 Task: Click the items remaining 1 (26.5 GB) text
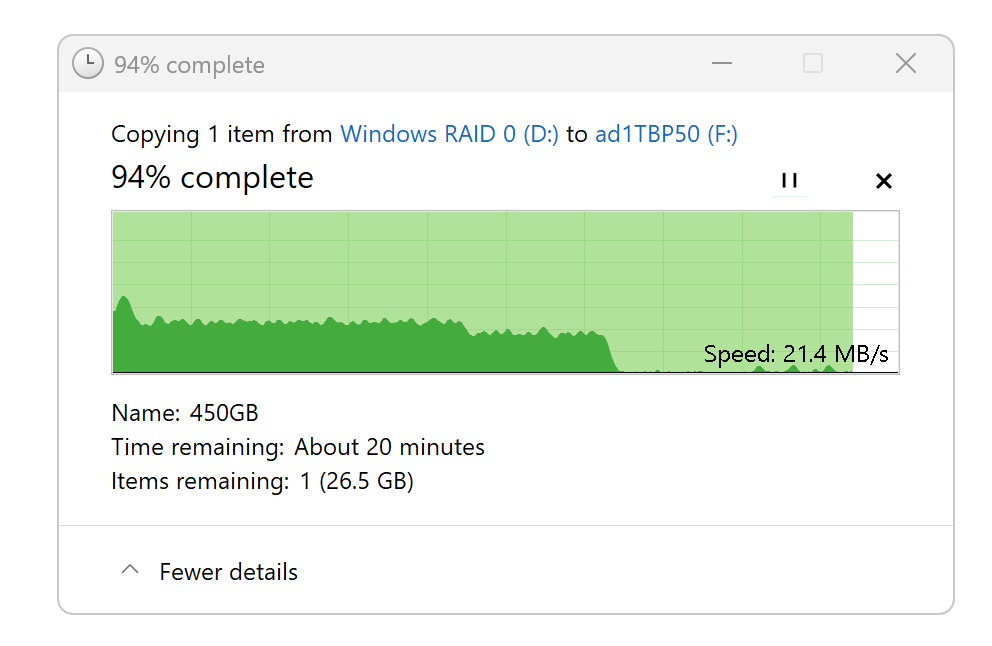357,481
